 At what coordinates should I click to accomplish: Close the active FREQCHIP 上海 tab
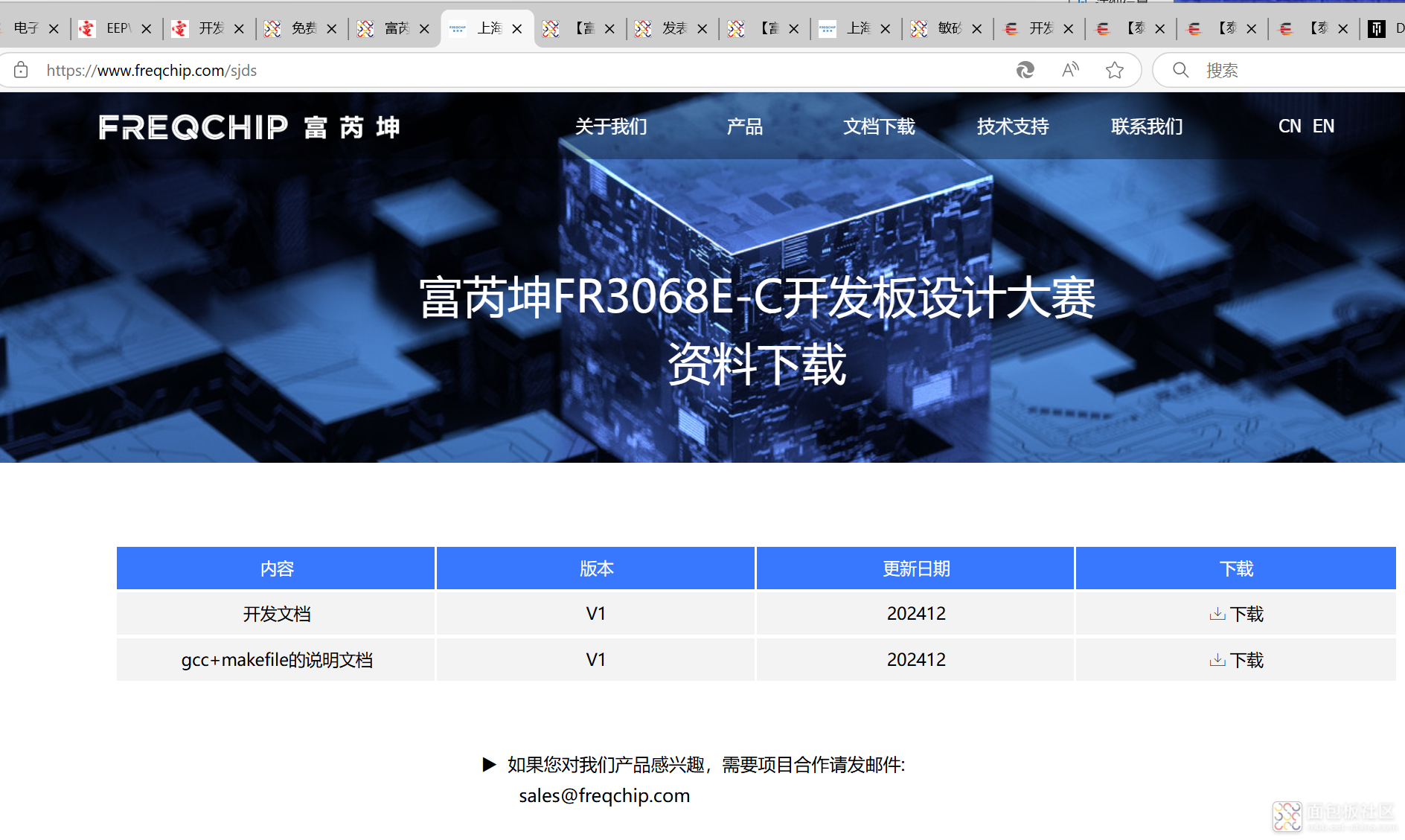[x=517, y=29]
